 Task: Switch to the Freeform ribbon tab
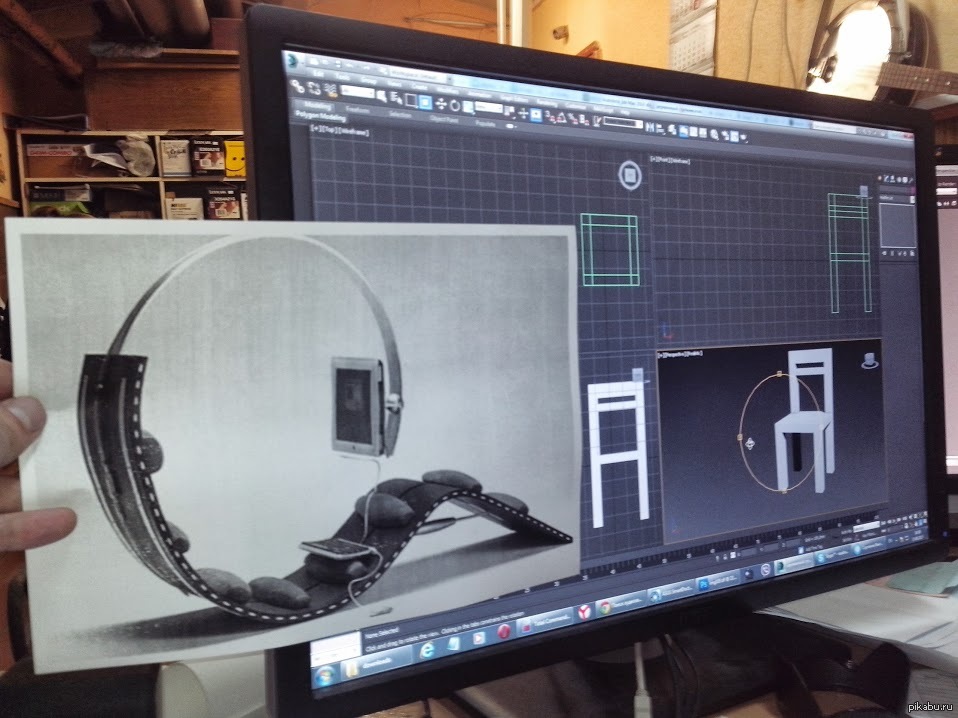tap(357, 109)
